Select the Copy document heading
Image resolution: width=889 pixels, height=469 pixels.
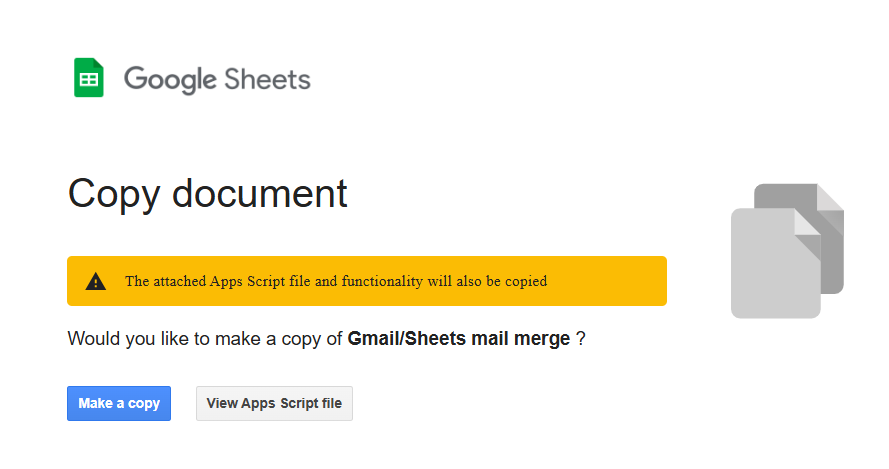208,195
